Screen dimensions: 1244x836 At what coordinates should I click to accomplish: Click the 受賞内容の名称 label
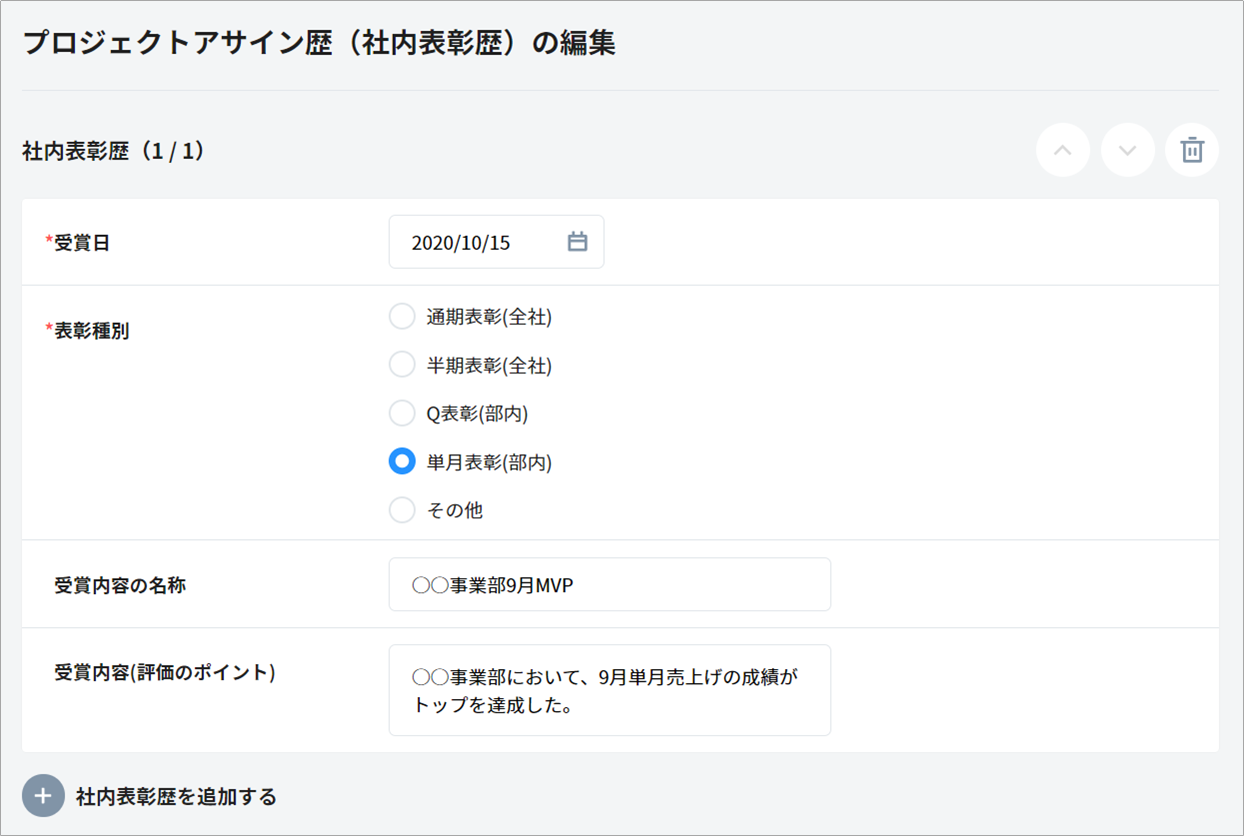[x=120, y=586]
